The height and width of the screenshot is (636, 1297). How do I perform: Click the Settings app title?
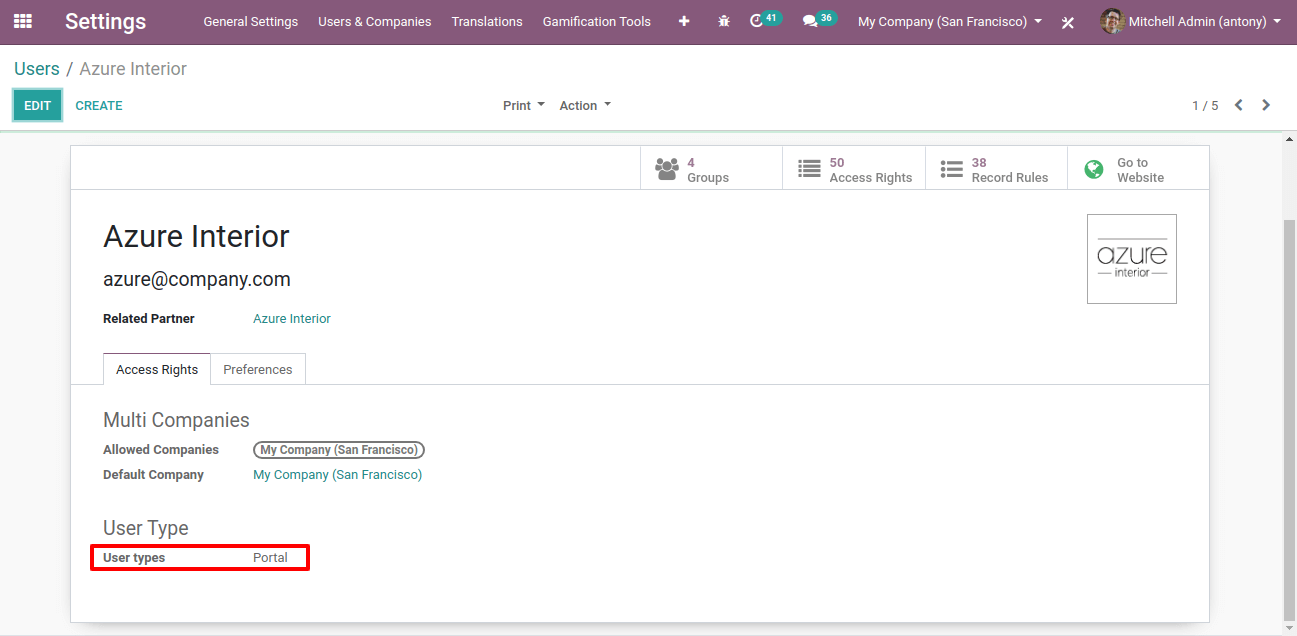[105, 21]
